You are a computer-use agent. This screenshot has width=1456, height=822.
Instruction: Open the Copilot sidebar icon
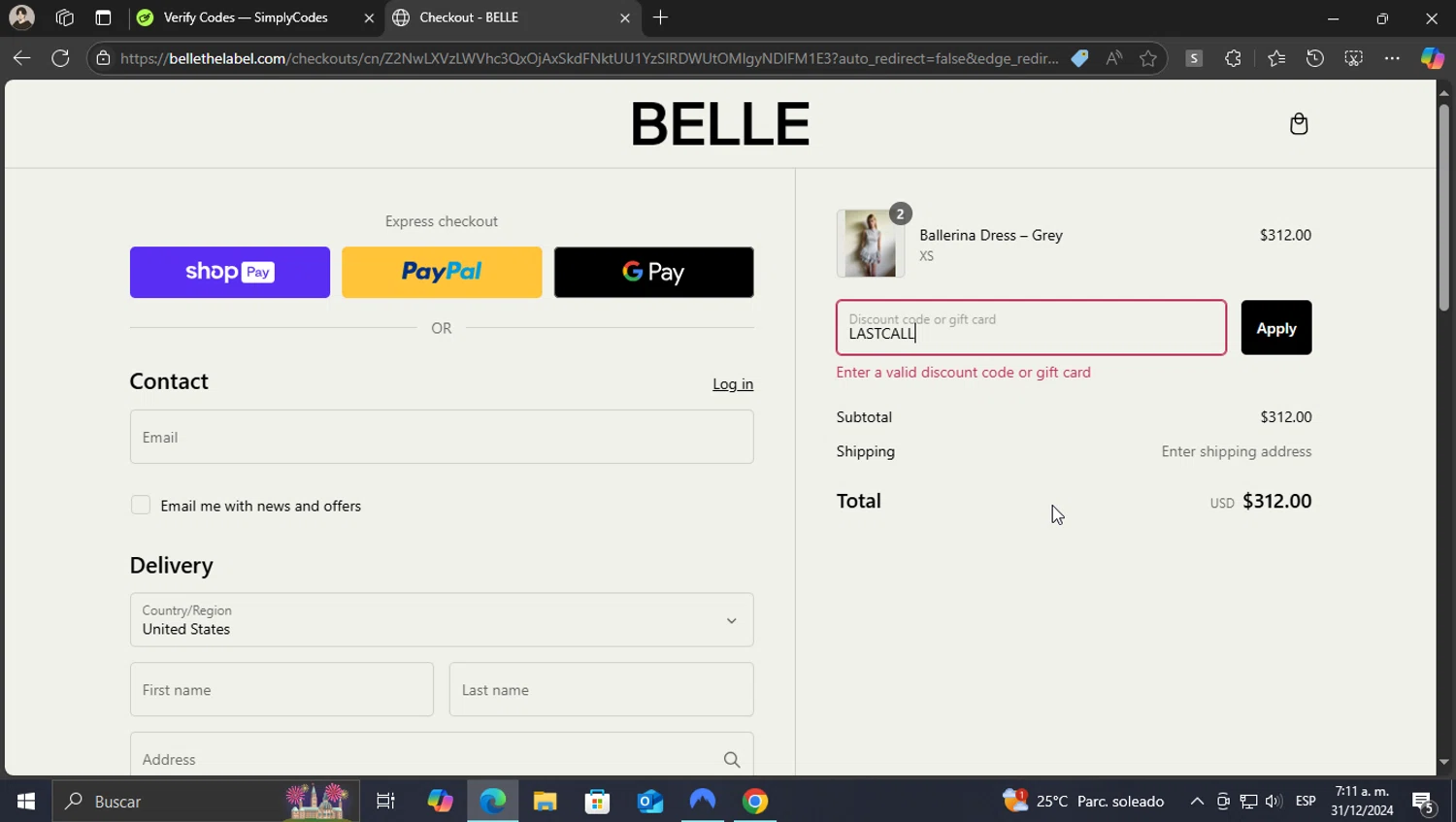coord(1432,58)
